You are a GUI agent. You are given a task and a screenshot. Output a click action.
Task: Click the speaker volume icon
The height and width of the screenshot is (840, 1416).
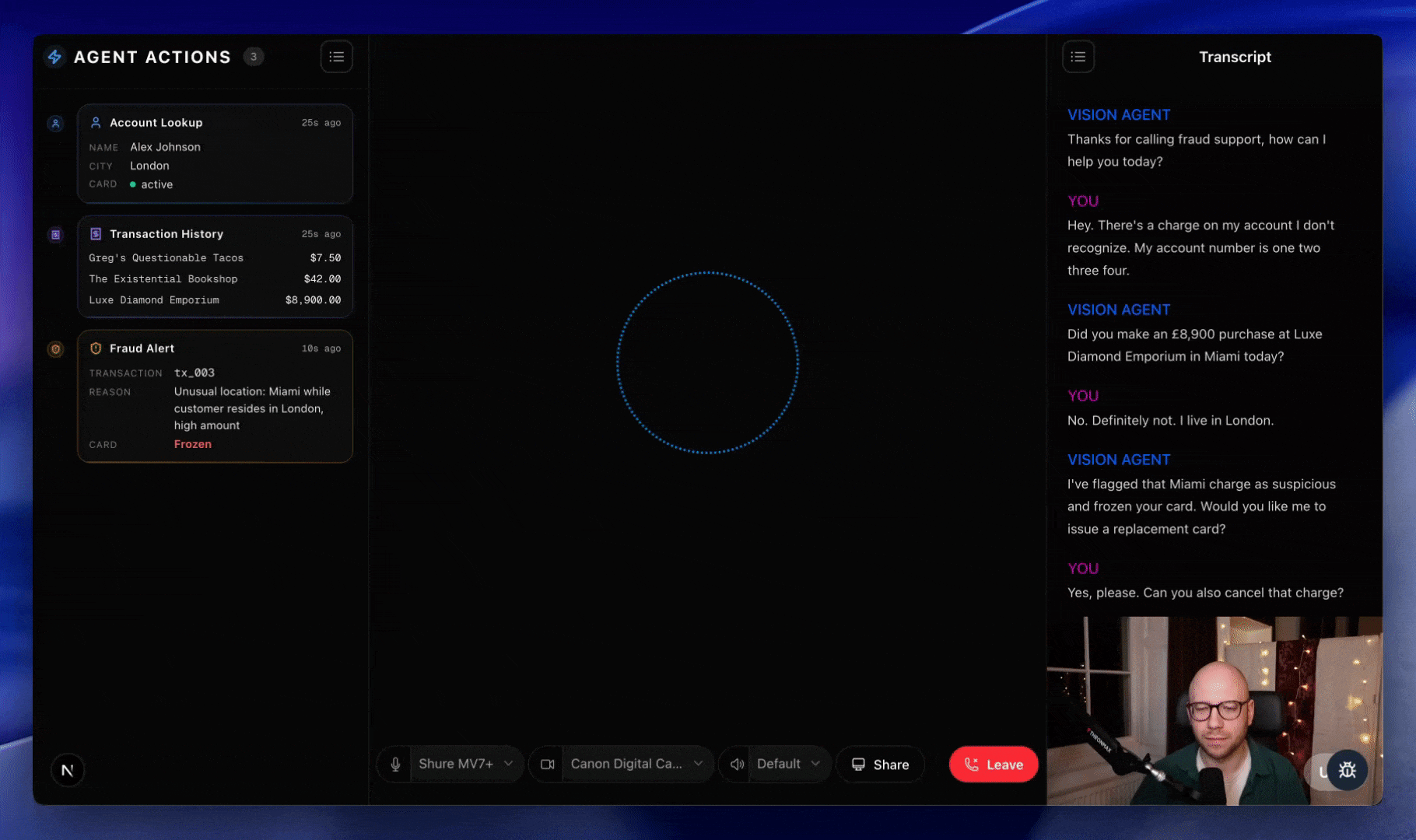[x=737, y=765]
